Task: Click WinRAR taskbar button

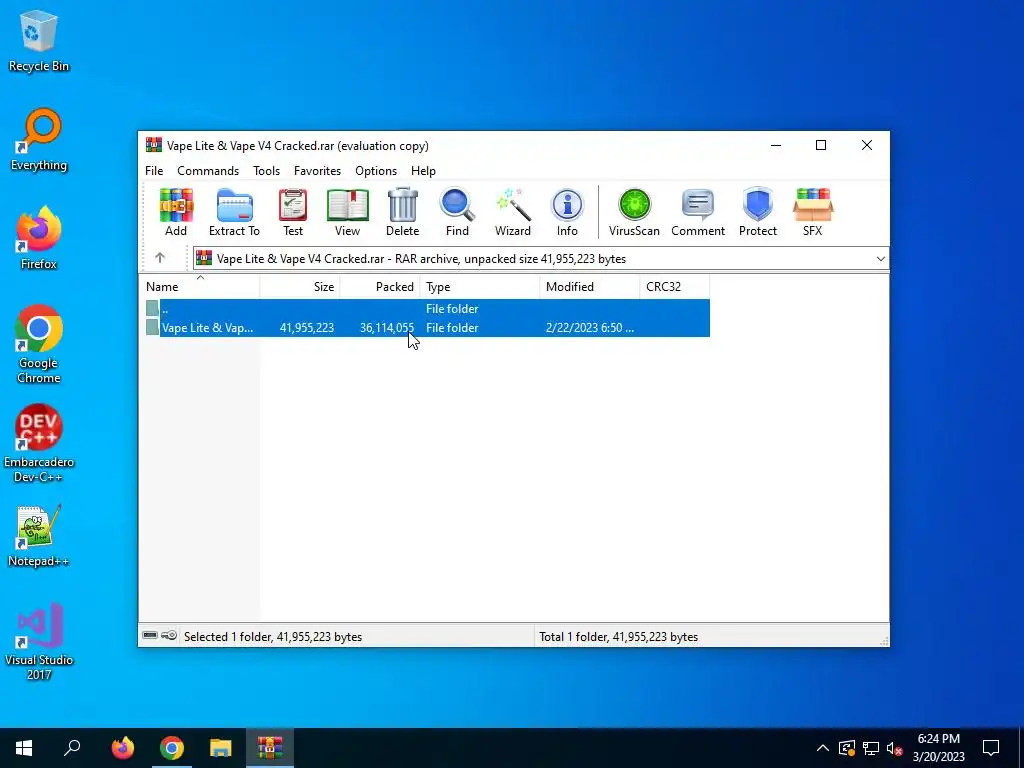Action: click(x=270, y=748)
